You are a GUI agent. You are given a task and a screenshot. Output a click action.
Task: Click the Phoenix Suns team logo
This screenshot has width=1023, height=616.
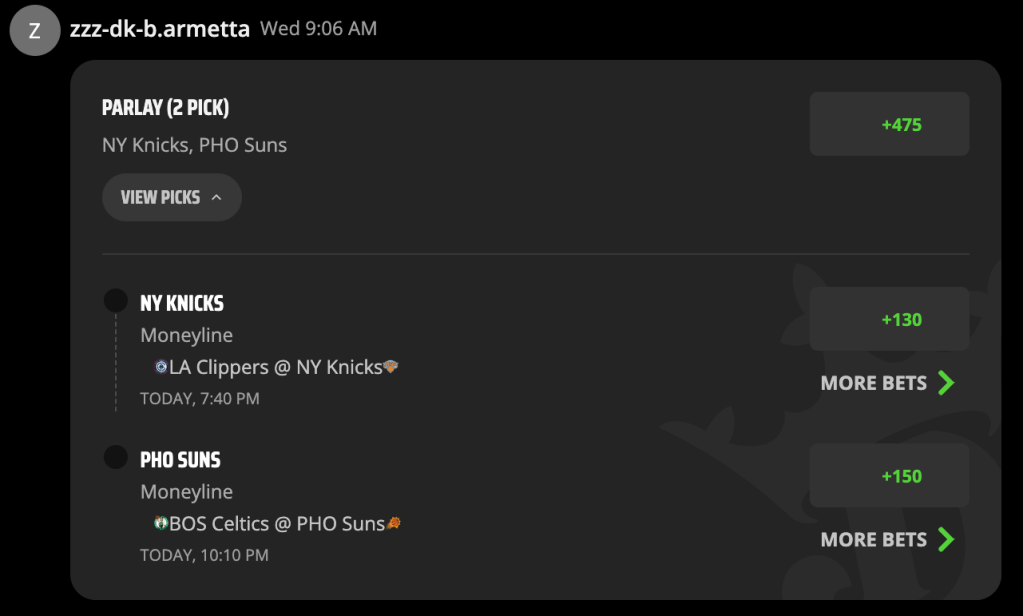(x=393, y=523)
